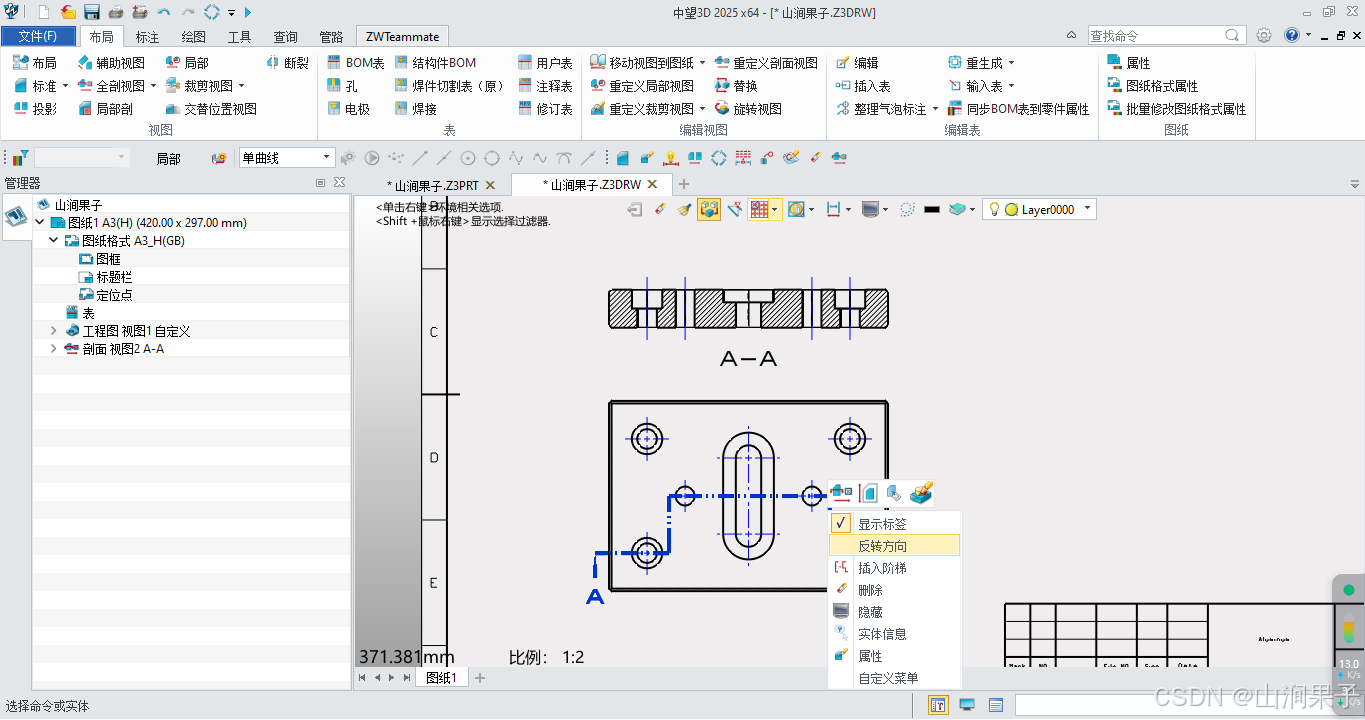The height and width of the screenshot is (720, 1365).
Task: Expand the 剖面 视图2 A-A tree node
Action: [53, 349]
